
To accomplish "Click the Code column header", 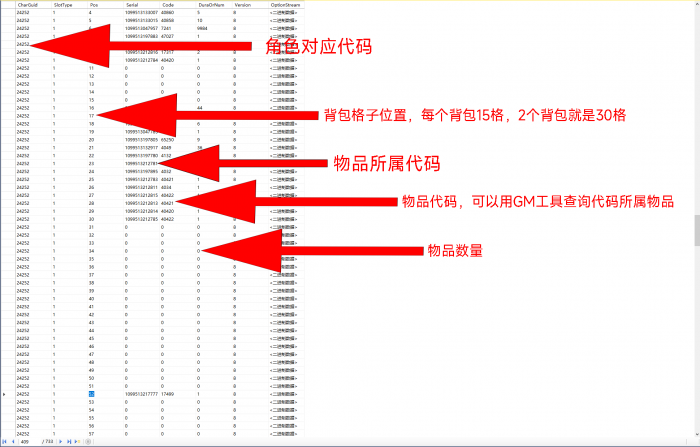I will point(169,4).
